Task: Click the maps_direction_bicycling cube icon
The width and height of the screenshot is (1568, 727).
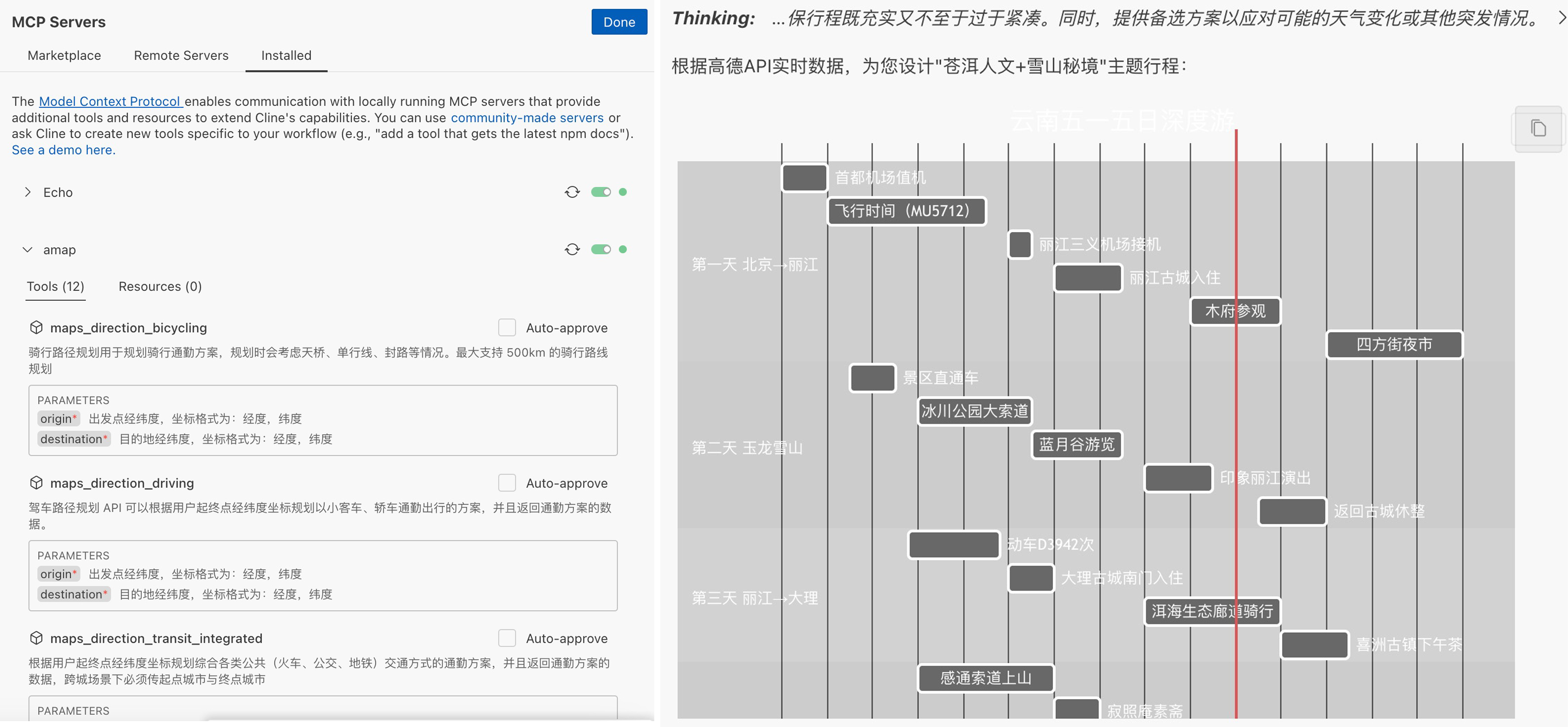Action: click(x=36, y=328)
